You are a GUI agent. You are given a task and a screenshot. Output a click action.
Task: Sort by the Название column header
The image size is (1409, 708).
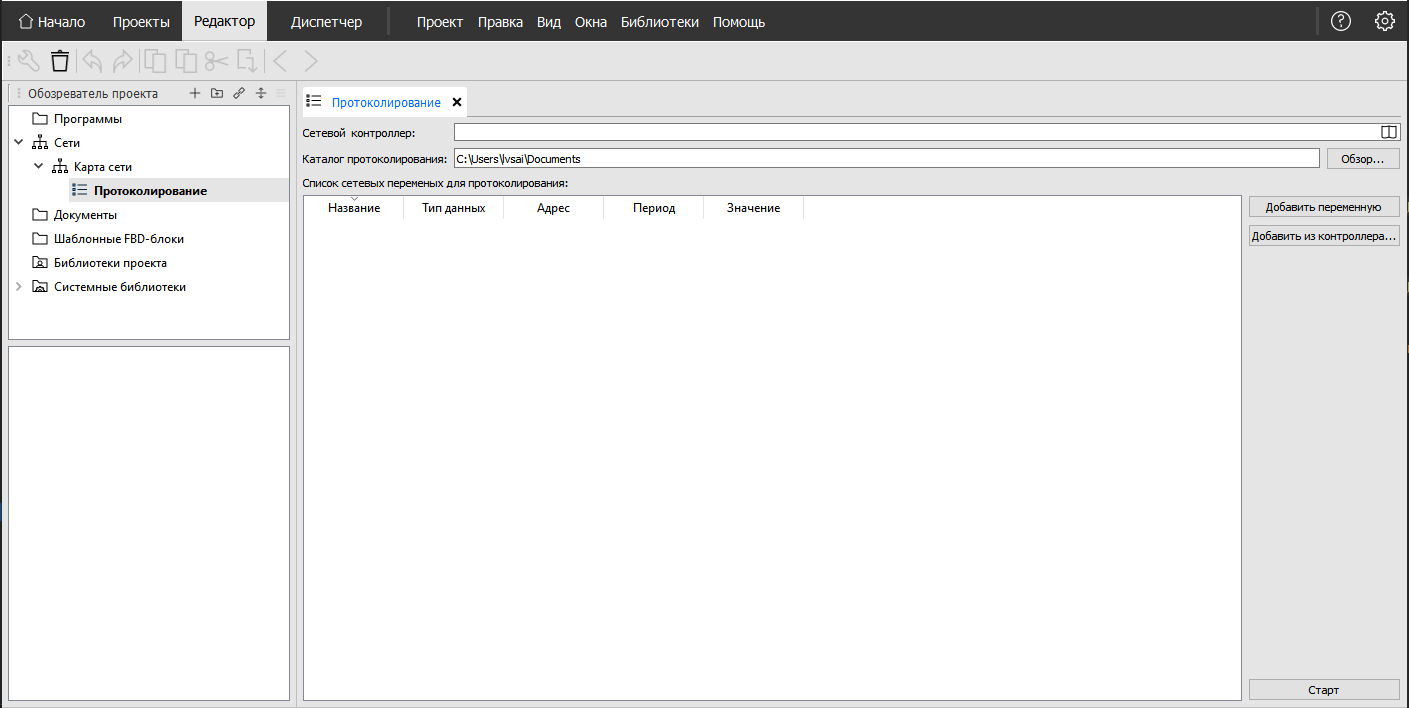pos(354,208)
